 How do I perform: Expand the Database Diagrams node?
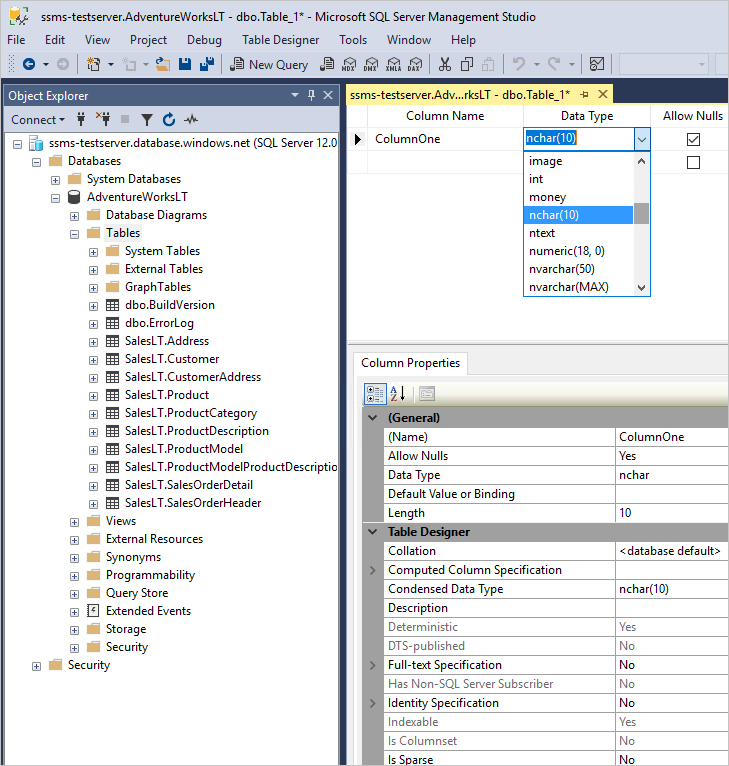tap(74, 216)
